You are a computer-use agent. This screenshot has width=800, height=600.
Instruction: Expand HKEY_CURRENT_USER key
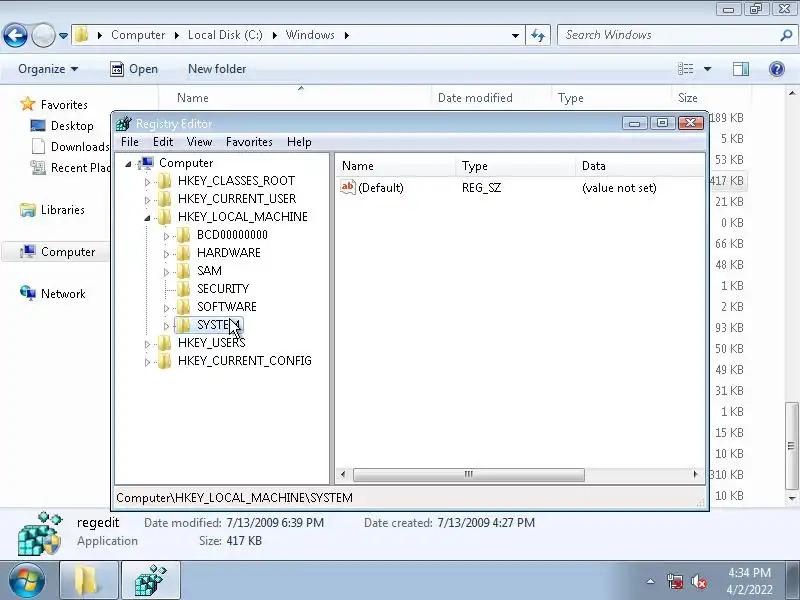click(x=147, y=199)
